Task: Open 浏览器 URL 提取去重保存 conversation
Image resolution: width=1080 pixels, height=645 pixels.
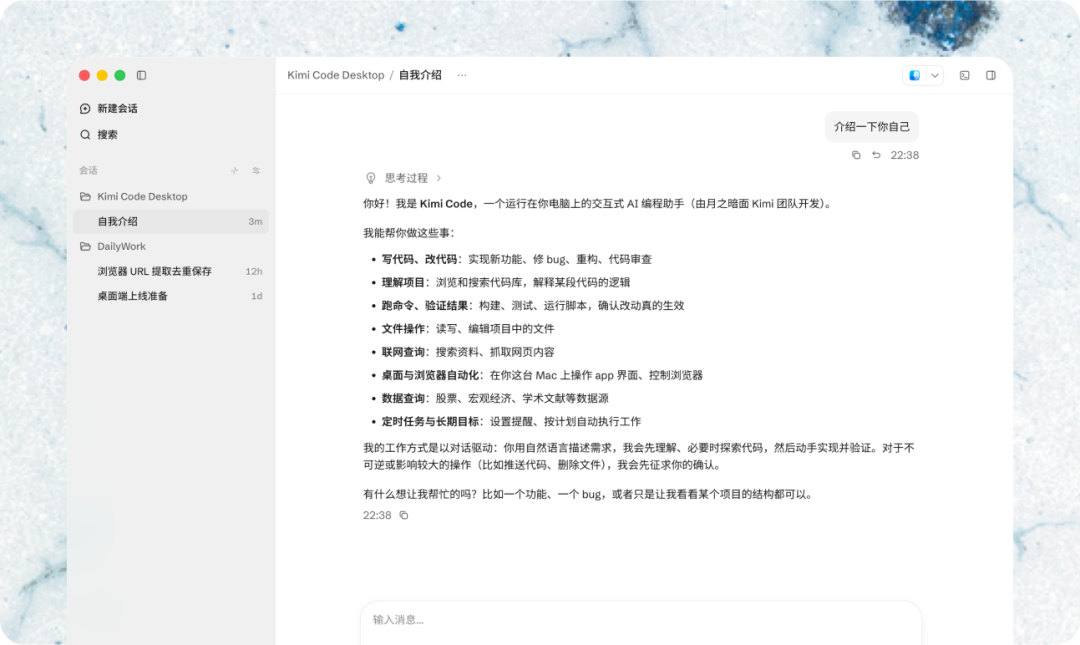Action: [x=171, y=271]
